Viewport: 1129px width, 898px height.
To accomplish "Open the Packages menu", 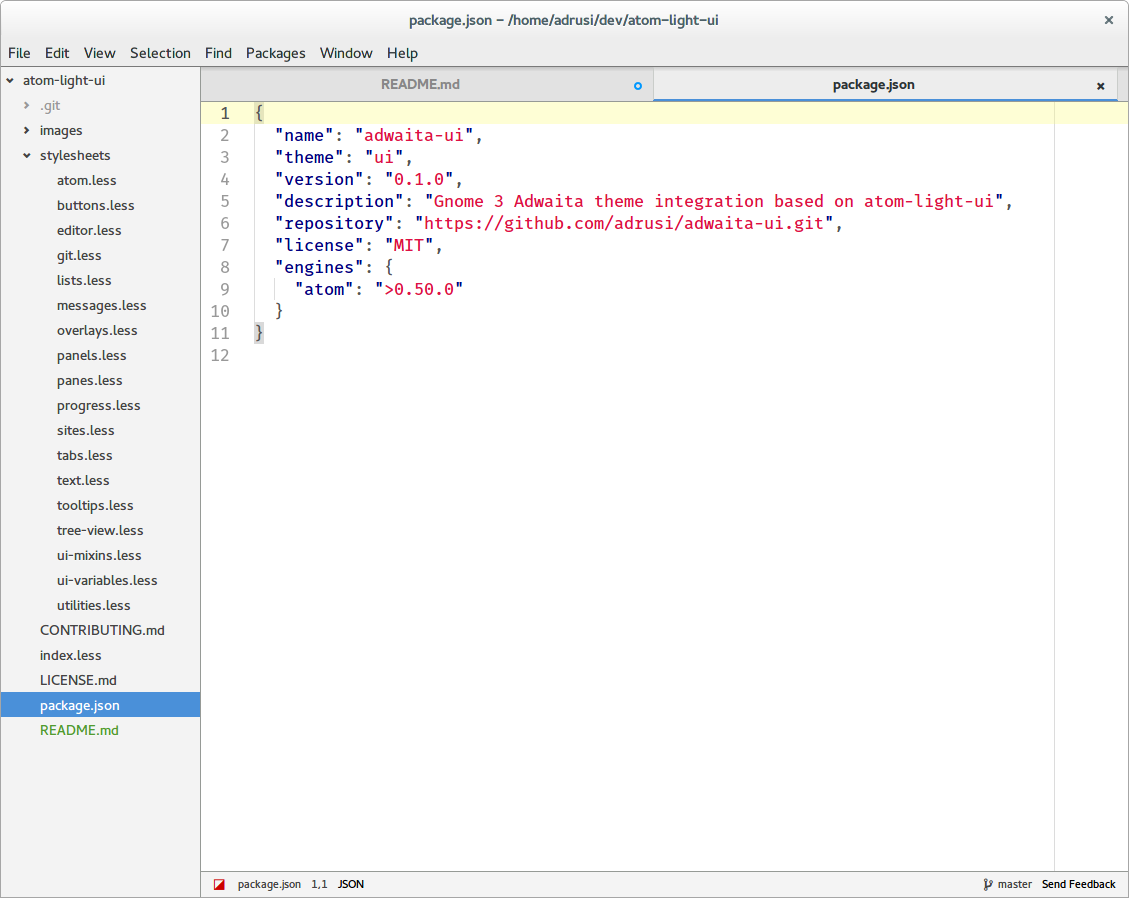I will coord(275,53).
